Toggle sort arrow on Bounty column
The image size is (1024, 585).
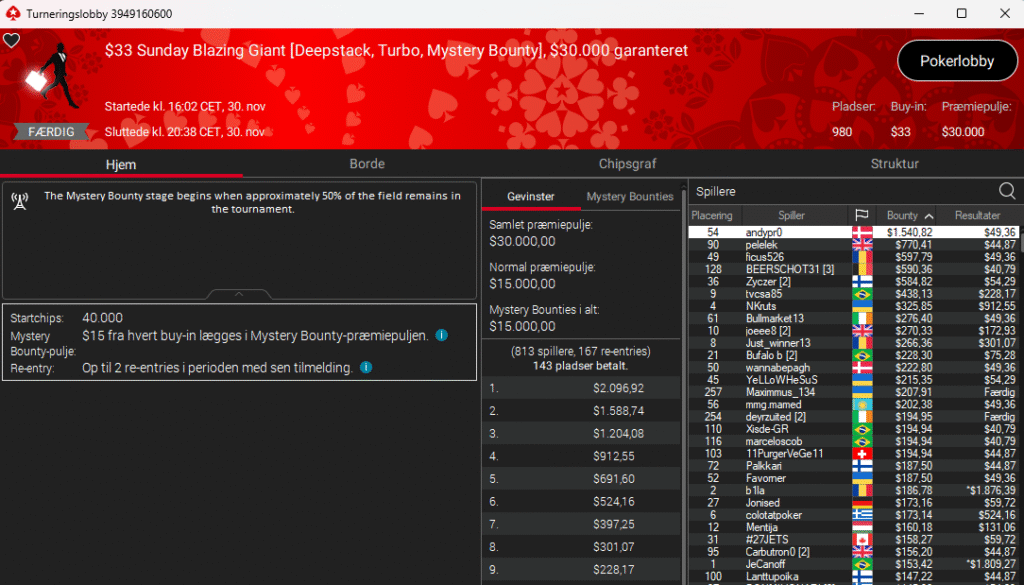pos(929,215)
